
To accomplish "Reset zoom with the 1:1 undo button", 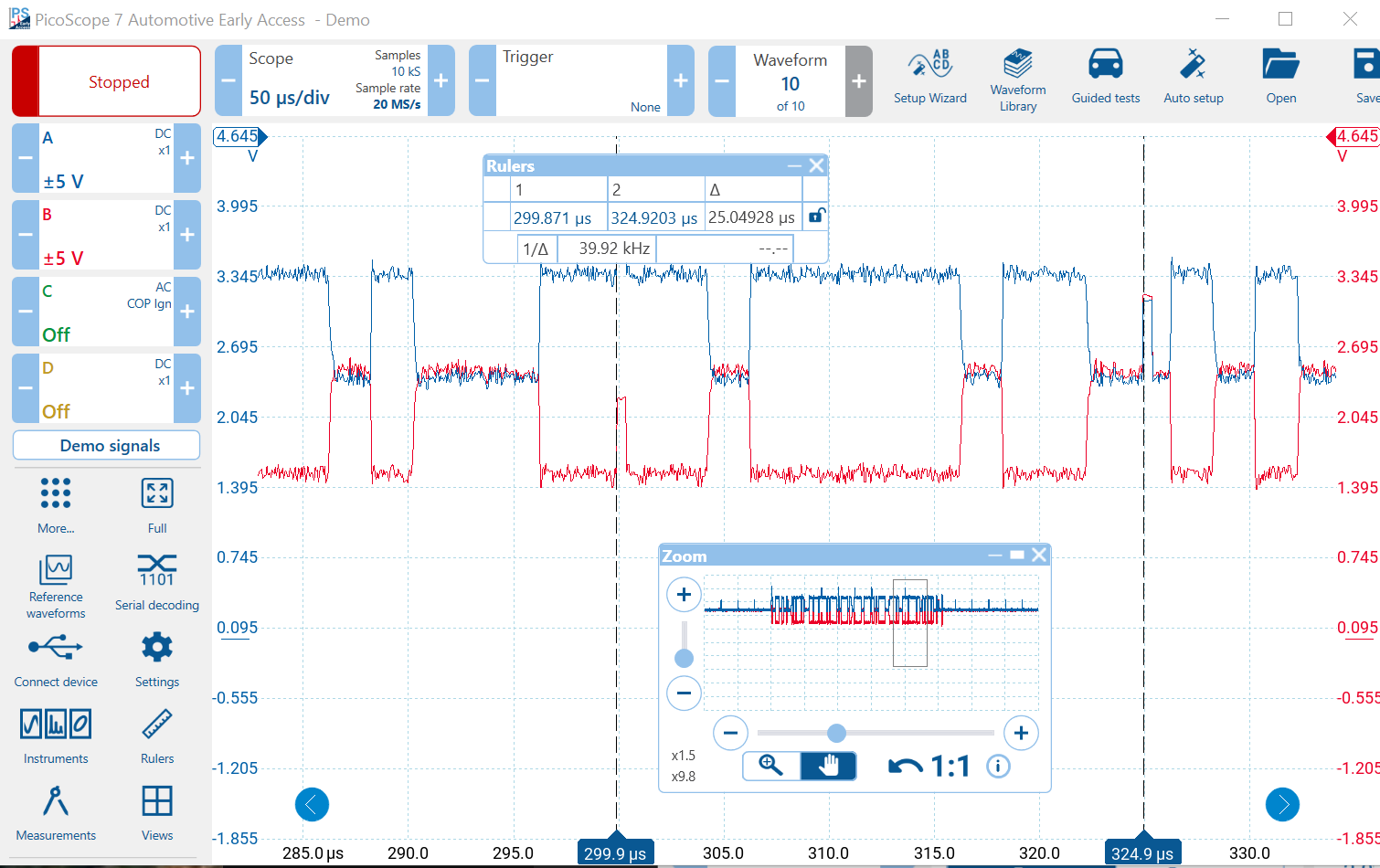I will click(x=929, y=766).
